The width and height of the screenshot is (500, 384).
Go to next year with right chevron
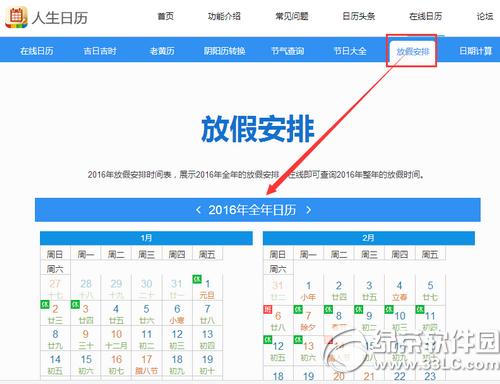[x=309, y=210]
